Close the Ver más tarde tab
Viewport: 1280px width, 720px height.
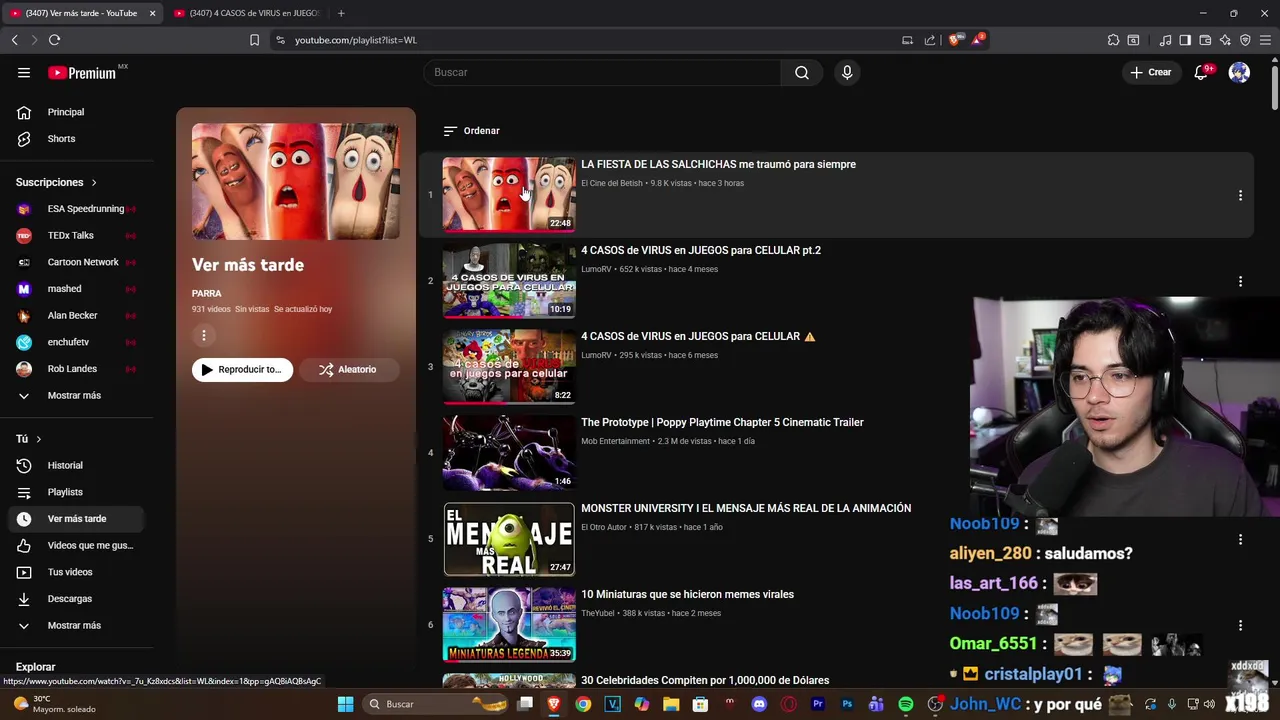[x=152, y=13]
